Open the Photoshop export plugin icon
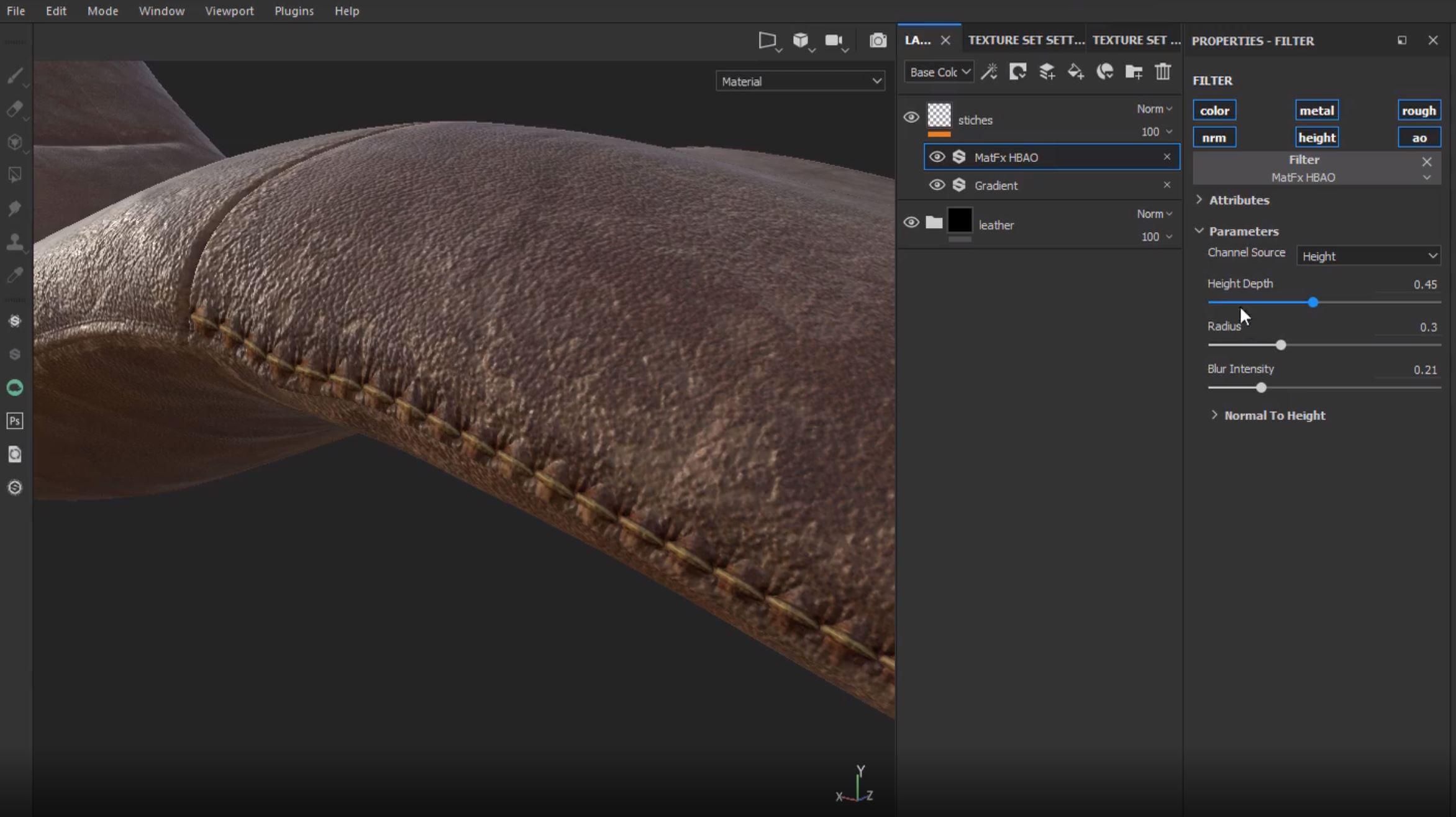 tap(15, 421)
